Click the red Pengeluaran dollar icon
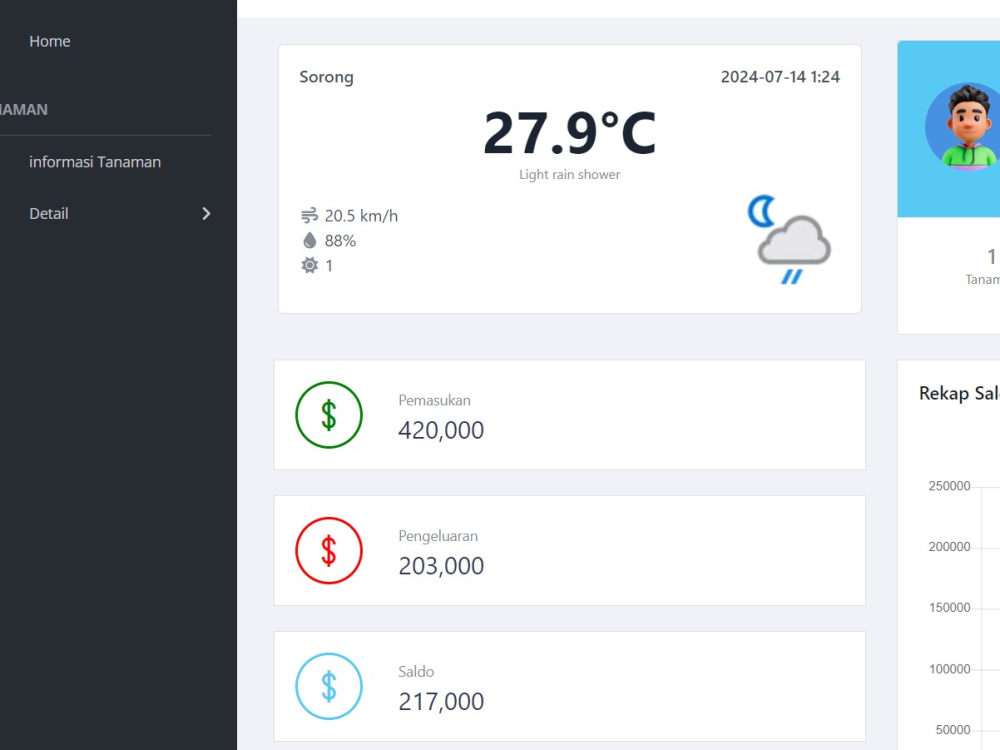This screenshot has width=1000, height=750. pyautogui.click(x=329, y=551)
